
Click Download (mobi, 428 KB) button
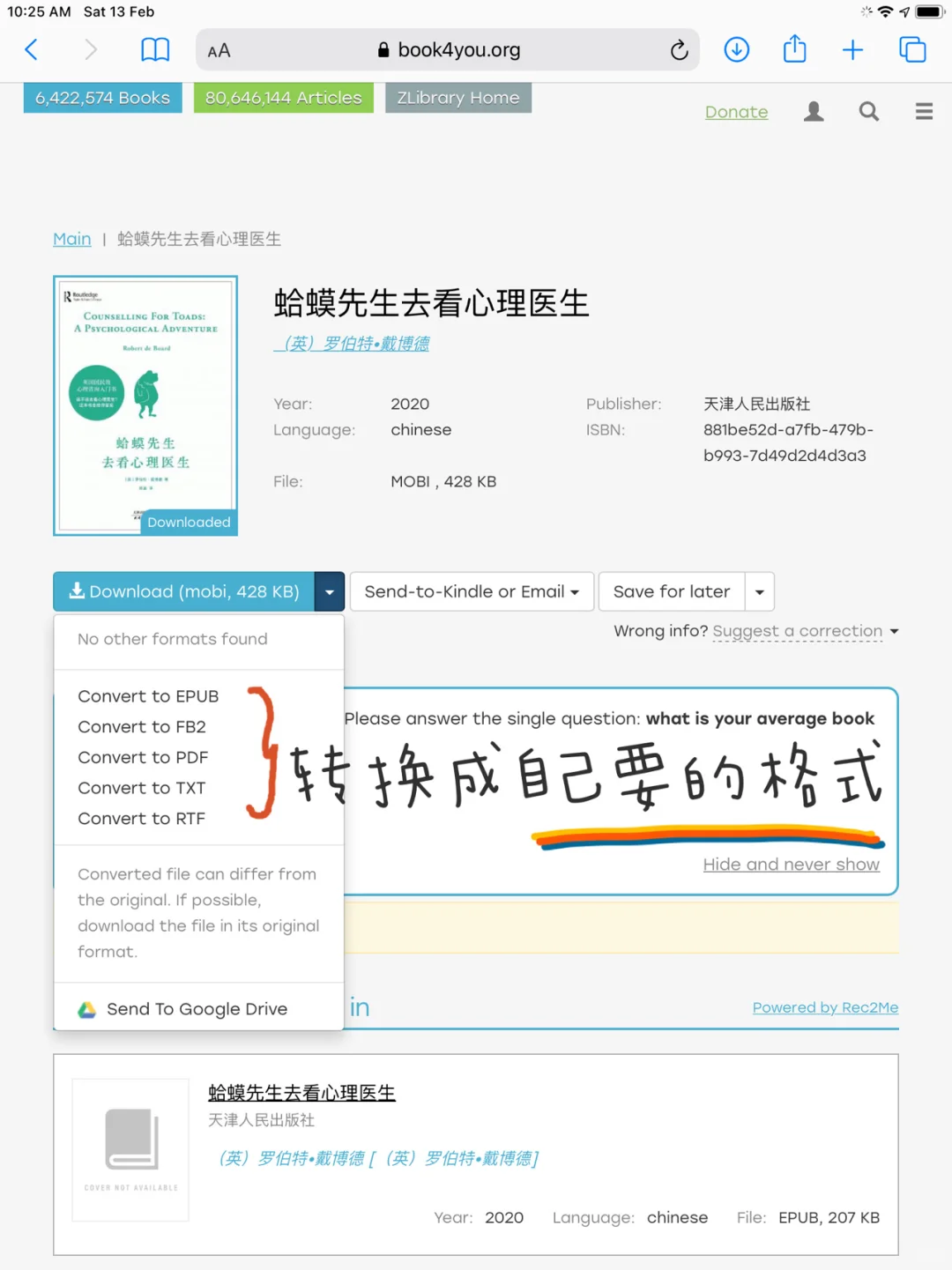(183, 591)
